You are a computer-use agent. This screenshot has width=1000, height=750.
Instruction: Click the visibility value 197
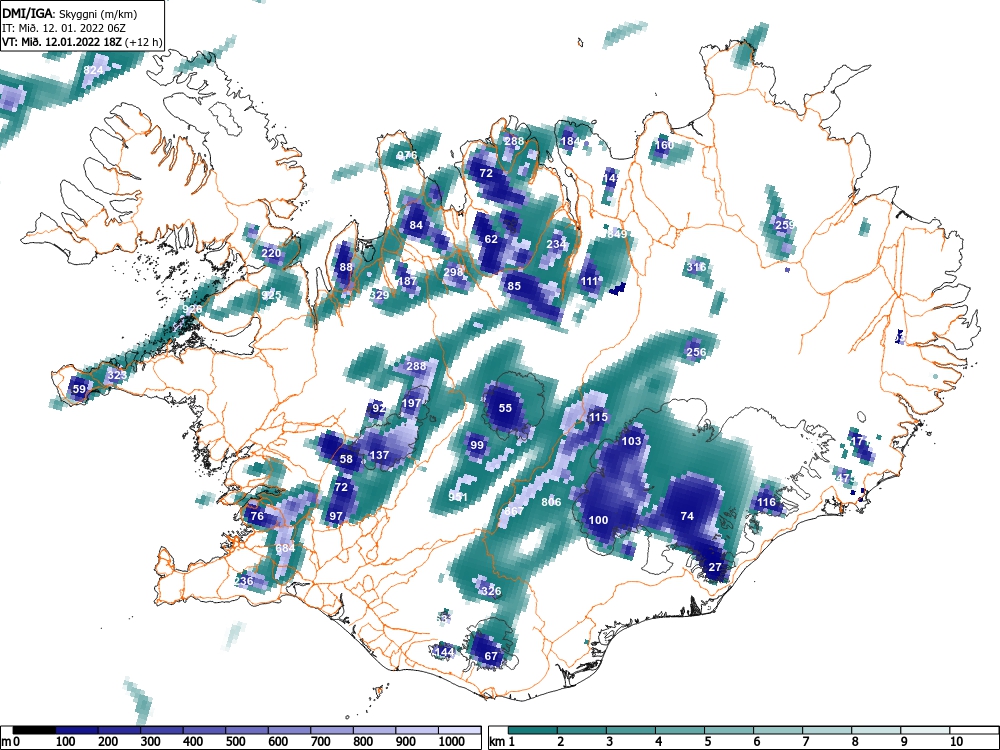412,403
